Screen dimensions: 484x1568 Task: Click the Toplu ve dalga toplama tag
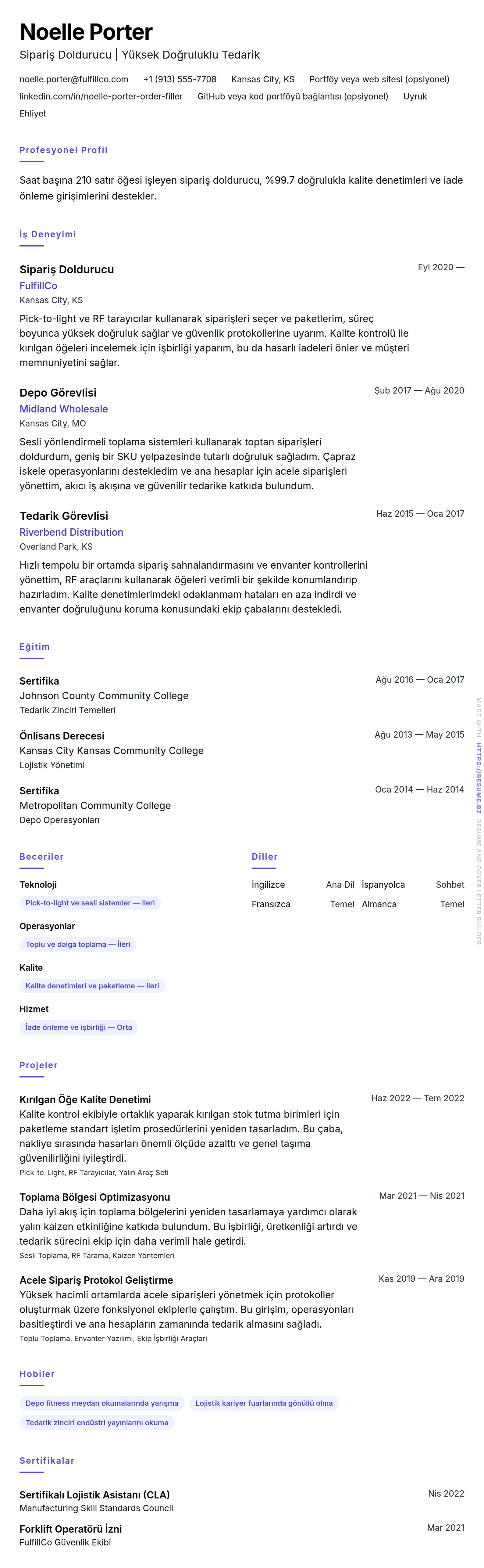point(78,944)
